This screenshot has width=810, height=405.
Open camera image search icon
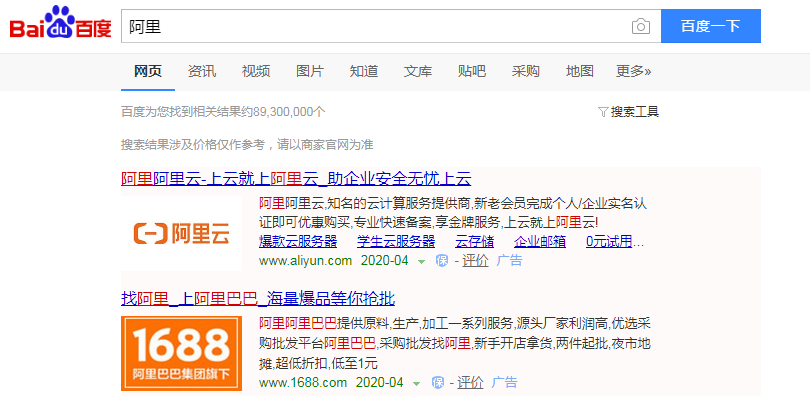point(641,26)
